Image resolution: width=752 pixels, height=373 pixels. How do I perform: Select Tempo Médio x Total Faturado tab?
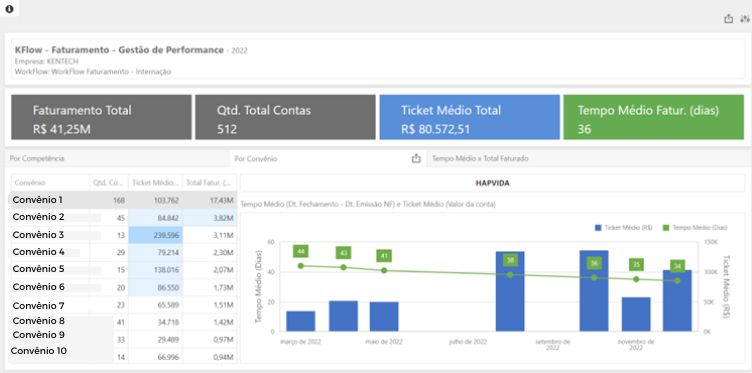[x=480, y=158]
